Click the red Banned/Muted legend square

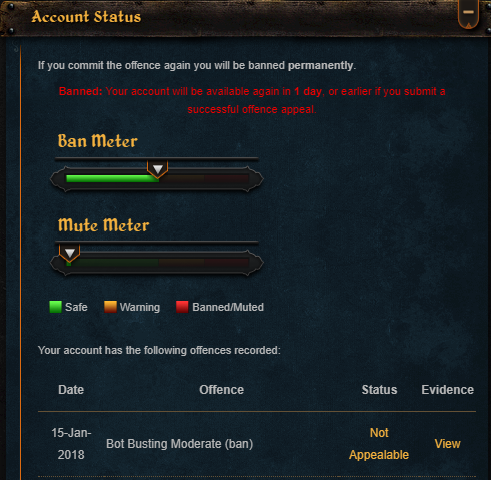(x=182, y=307)
